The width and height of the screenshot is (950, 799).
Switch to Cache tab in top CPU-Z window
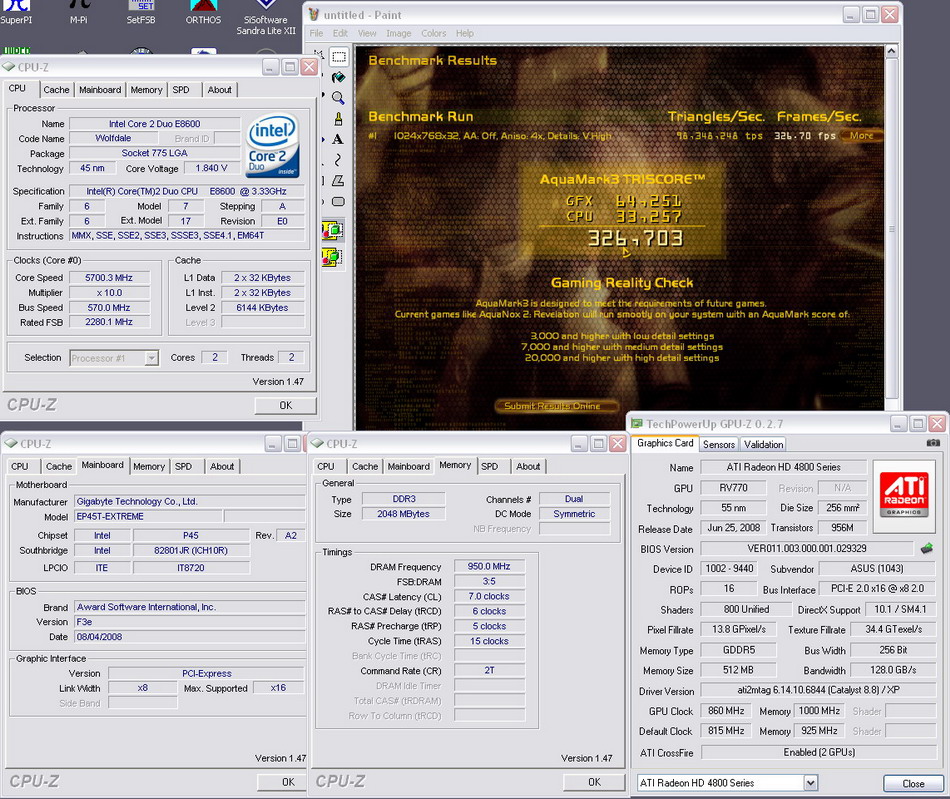(x=56, y=90)
